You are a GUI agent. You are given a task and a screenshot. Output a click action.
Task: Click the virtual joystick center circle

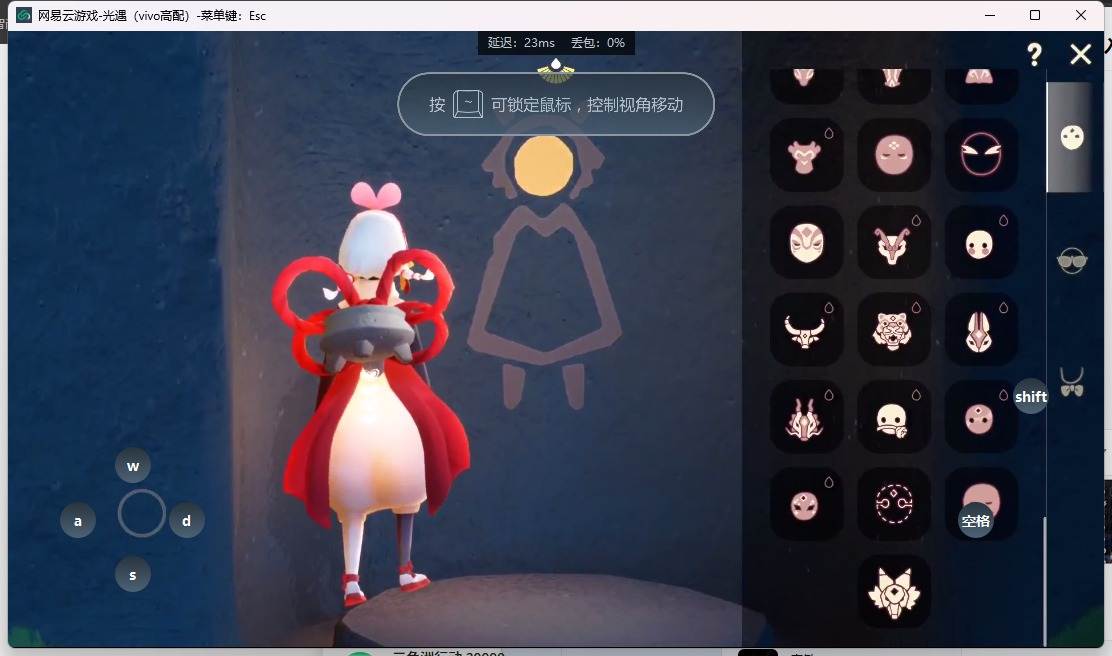pos(141,513)
